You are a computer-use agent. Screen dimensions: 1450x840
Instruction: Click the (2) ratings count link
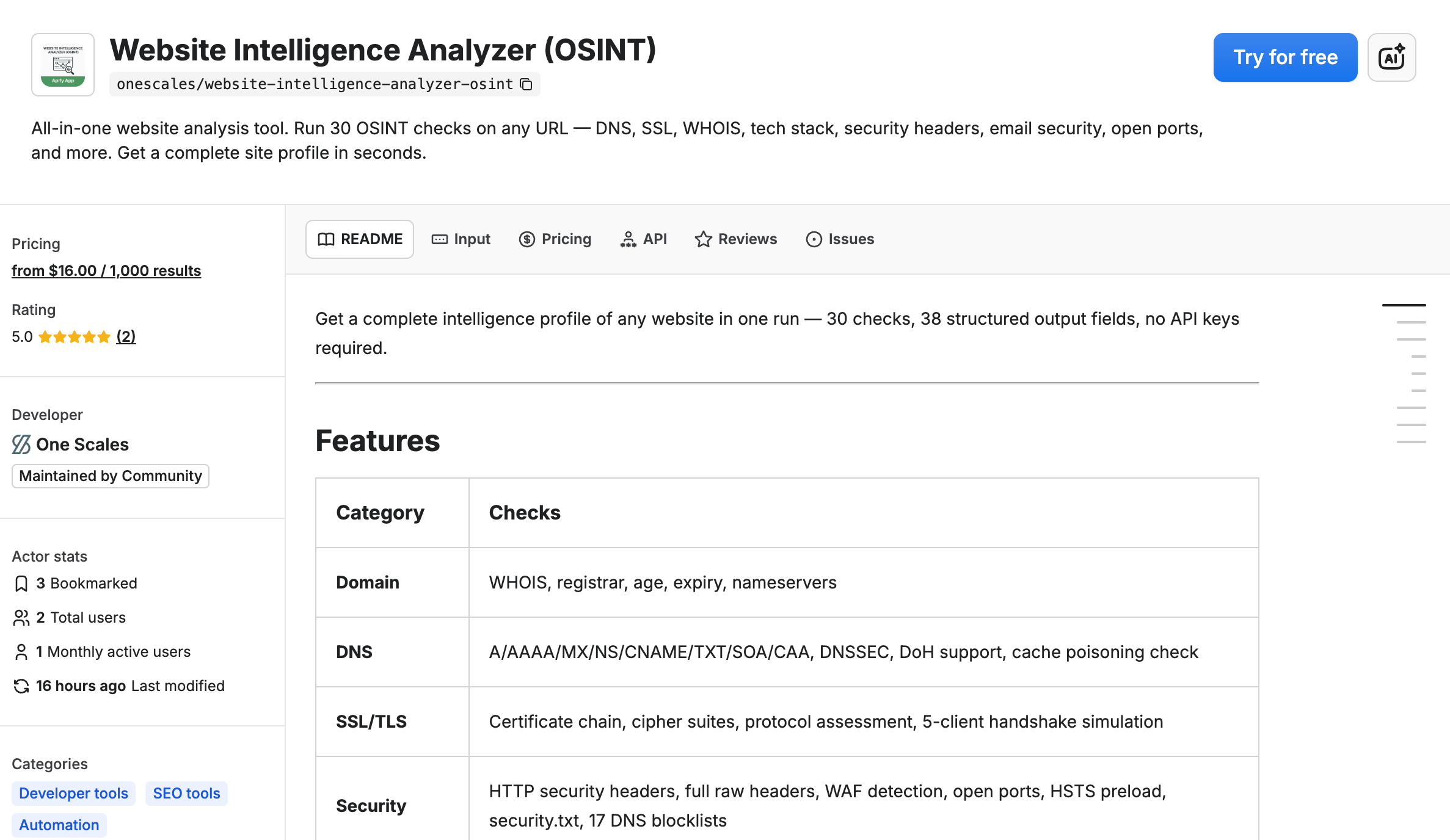125,336
